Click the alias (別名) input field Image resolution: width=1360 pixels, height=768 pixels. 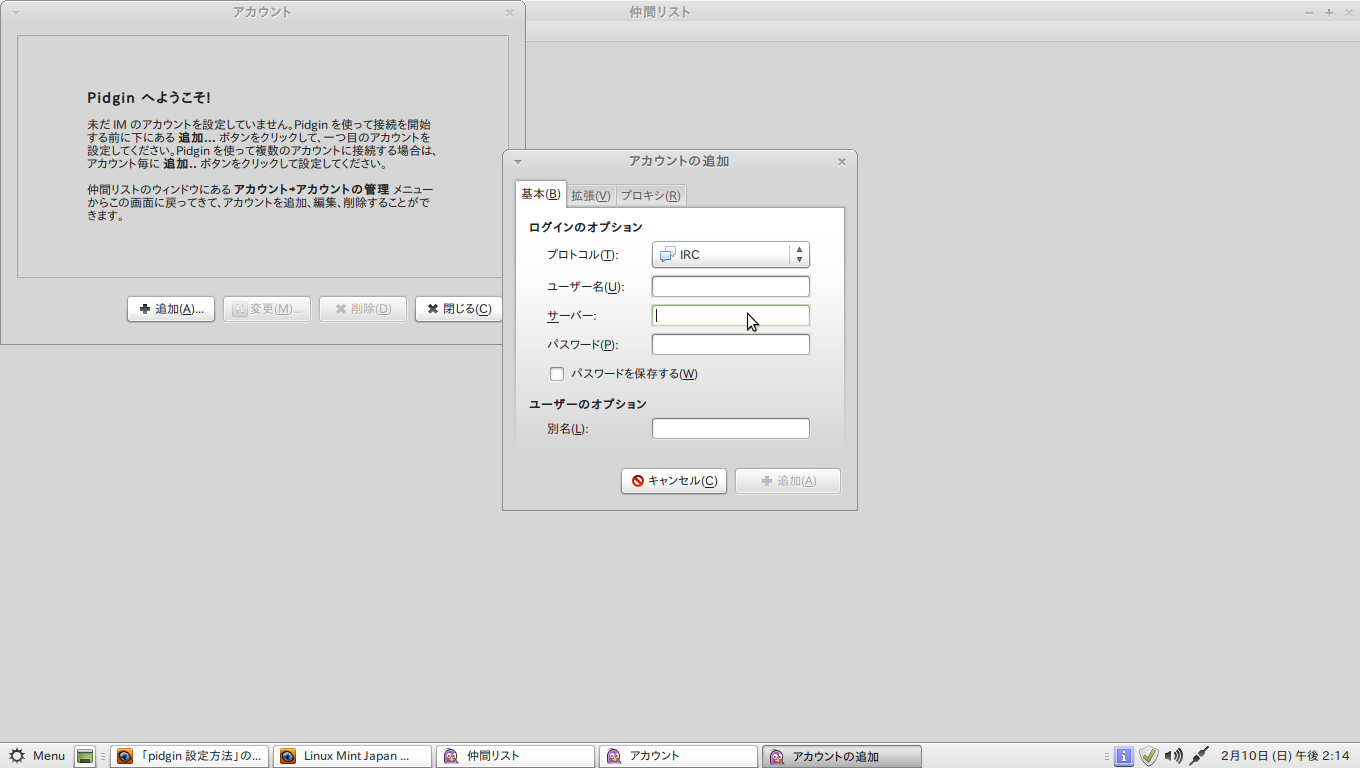tap(730, 429)
